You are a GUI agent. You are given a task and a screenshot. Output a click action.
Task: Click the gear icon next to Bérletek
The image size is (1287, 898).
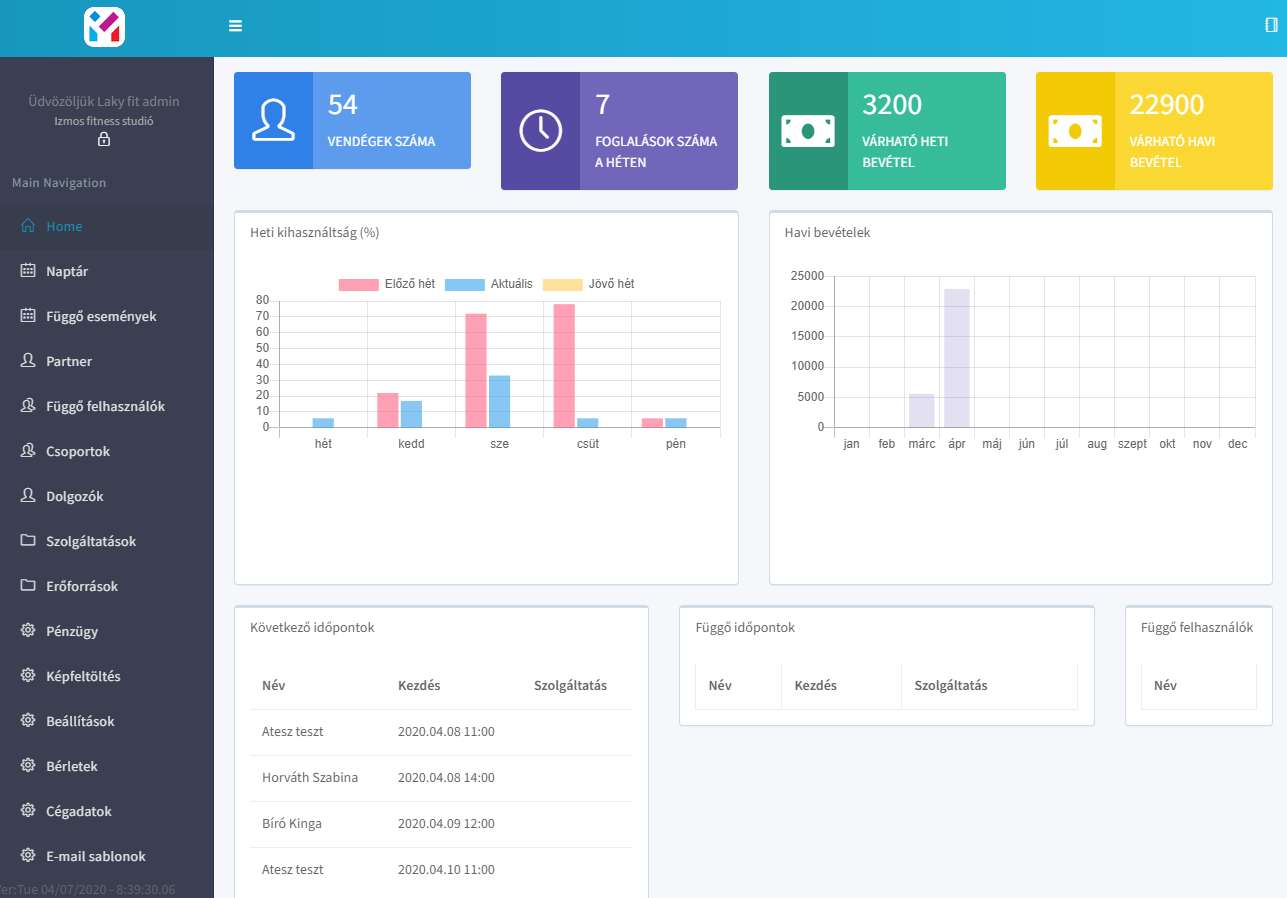pos(28,766)
